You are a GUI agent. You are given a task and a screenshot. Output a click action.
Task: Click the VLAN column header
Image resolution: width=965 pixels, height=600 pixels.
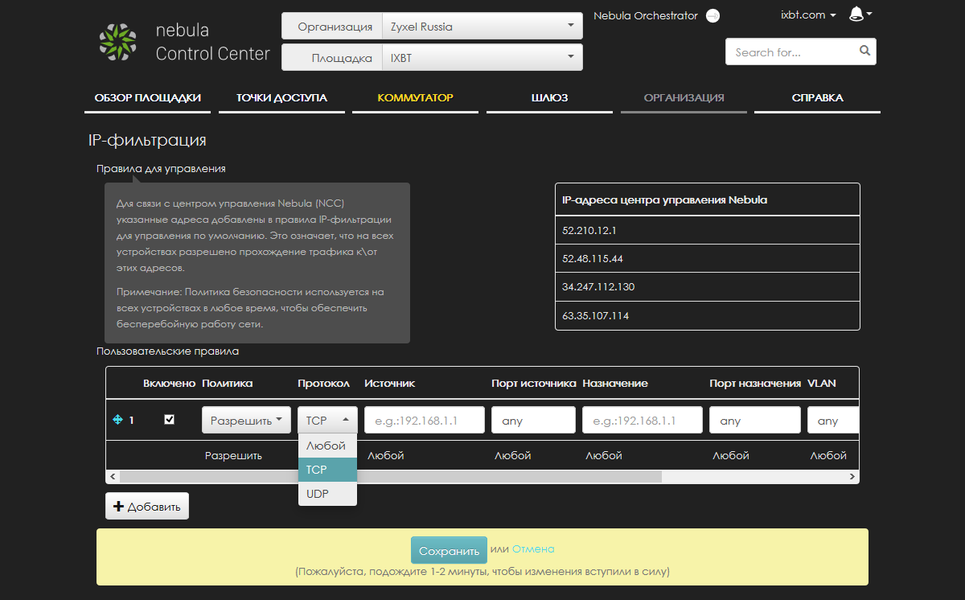pyautogui.click(x=822, y=383)
